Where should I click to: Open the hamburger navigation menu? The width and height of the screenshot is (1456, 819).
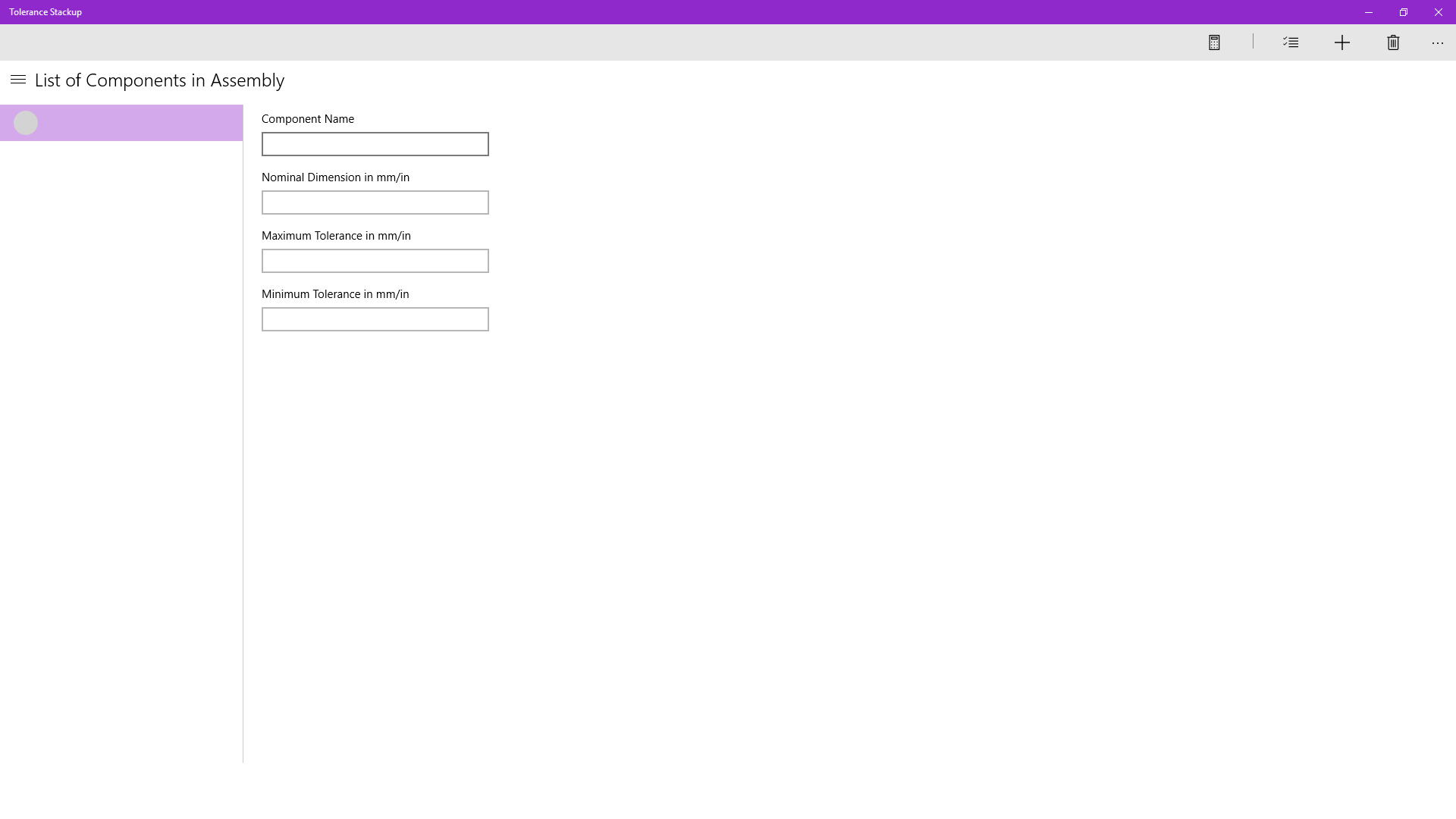tap(18, 80)
